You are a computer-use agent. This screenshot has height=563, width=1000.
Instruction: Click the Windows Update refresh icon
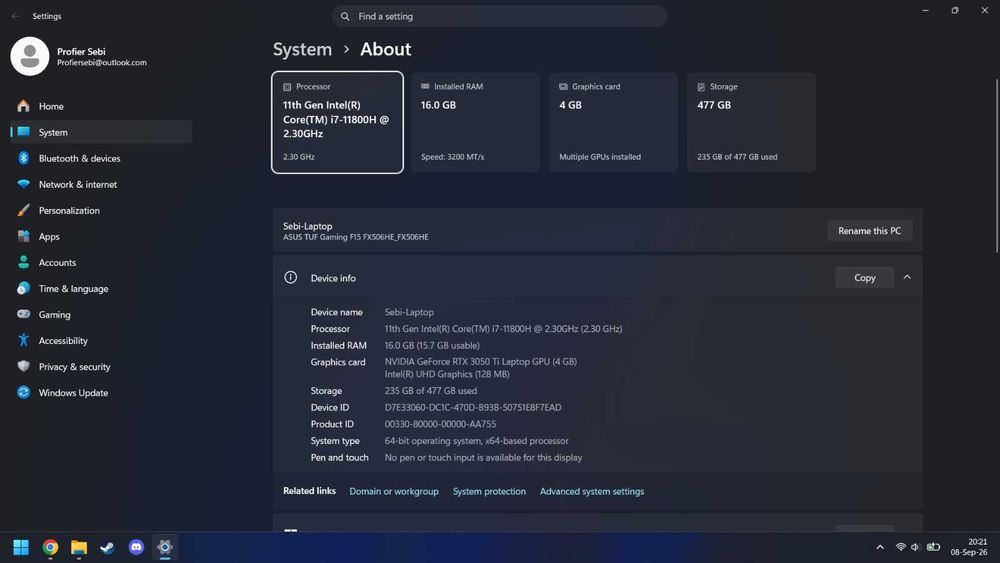[24, 392]
